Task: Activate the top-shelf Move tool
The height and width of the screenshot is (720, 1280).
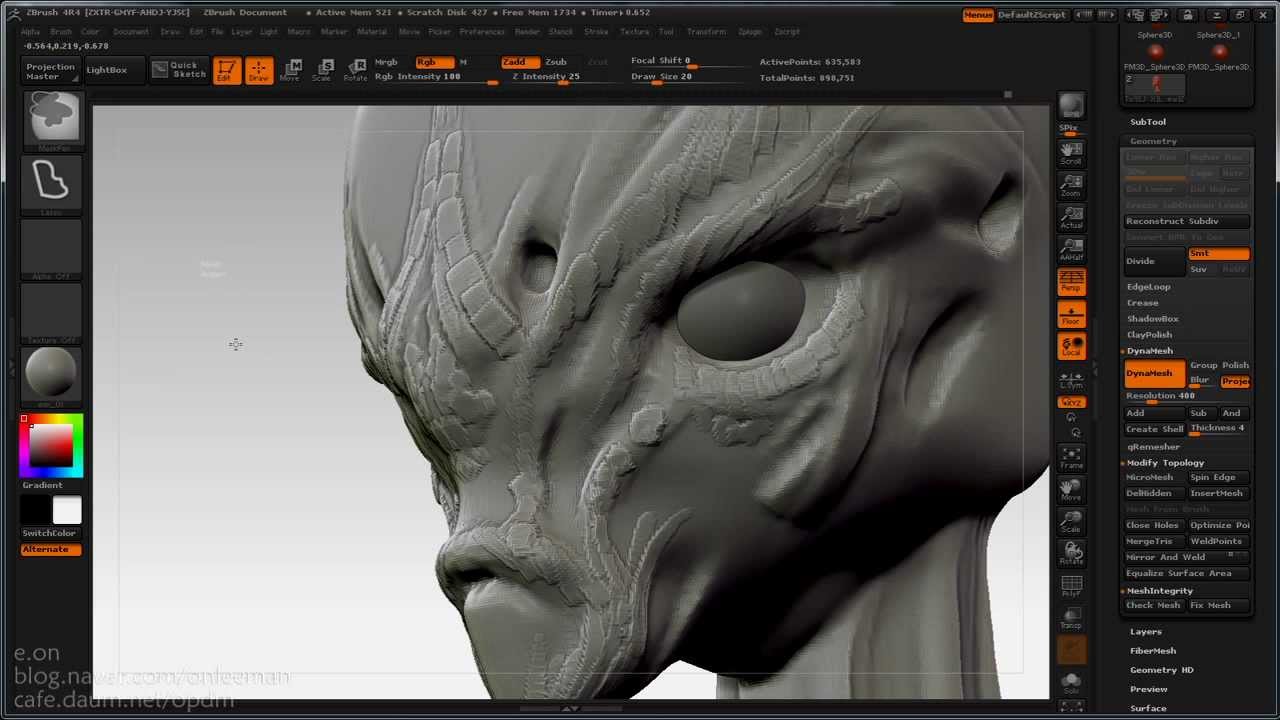Action: click(x=291, y=70)
